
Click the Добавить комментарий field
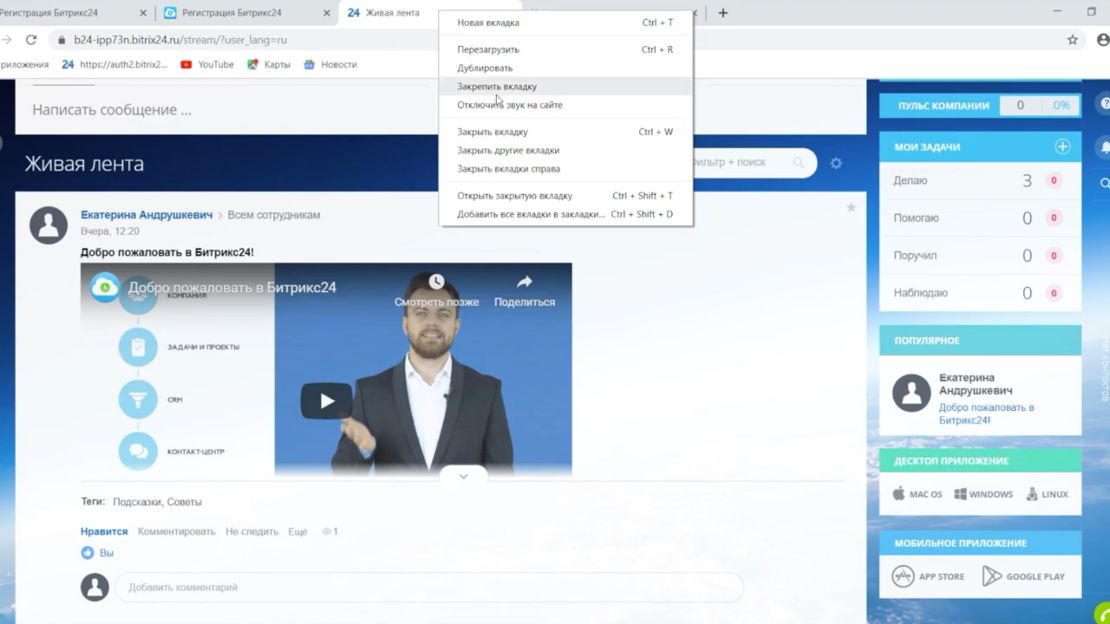pyautogui.click(x=429, y=587)
